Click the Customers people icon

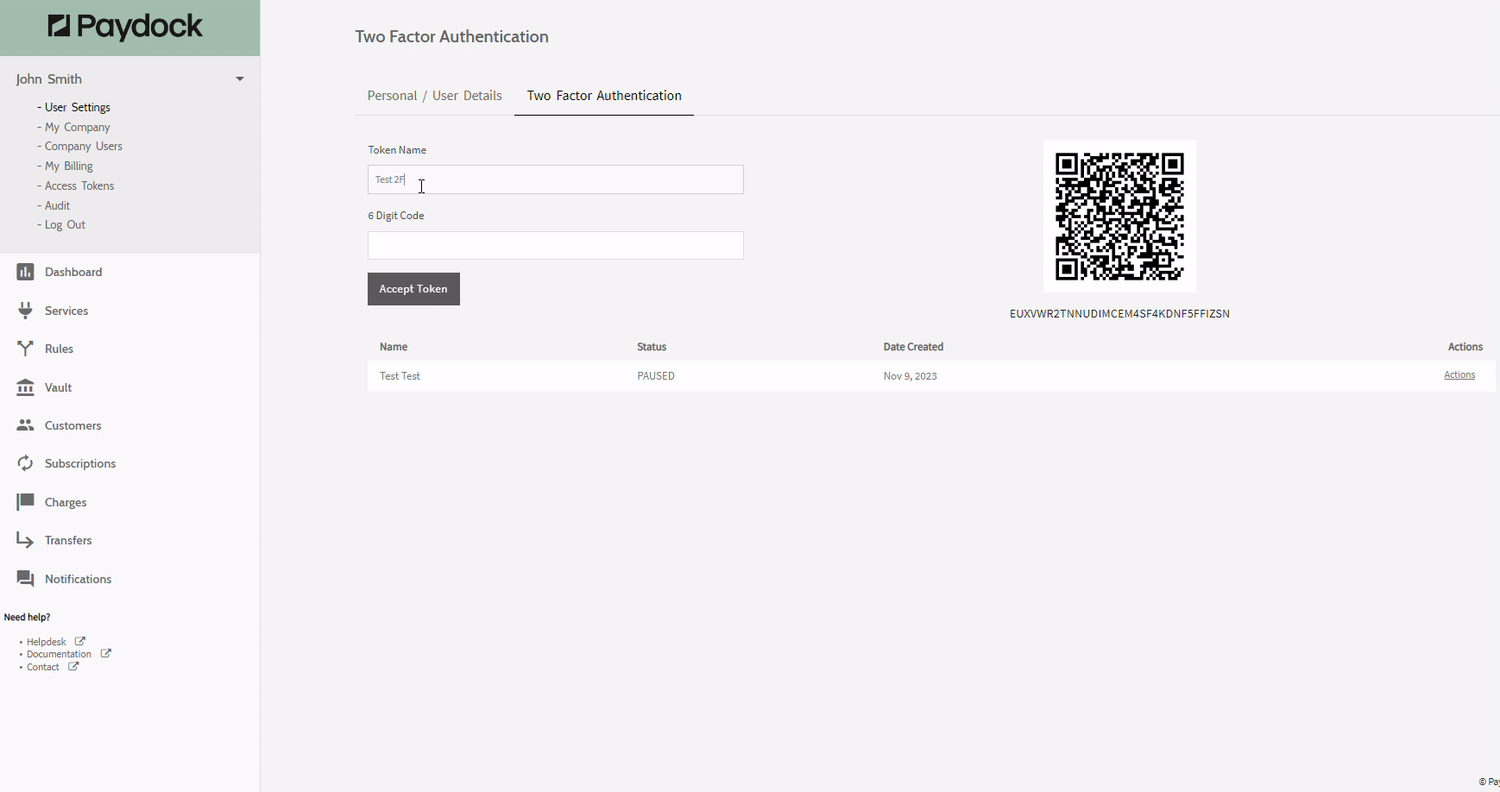coord(25,426)
